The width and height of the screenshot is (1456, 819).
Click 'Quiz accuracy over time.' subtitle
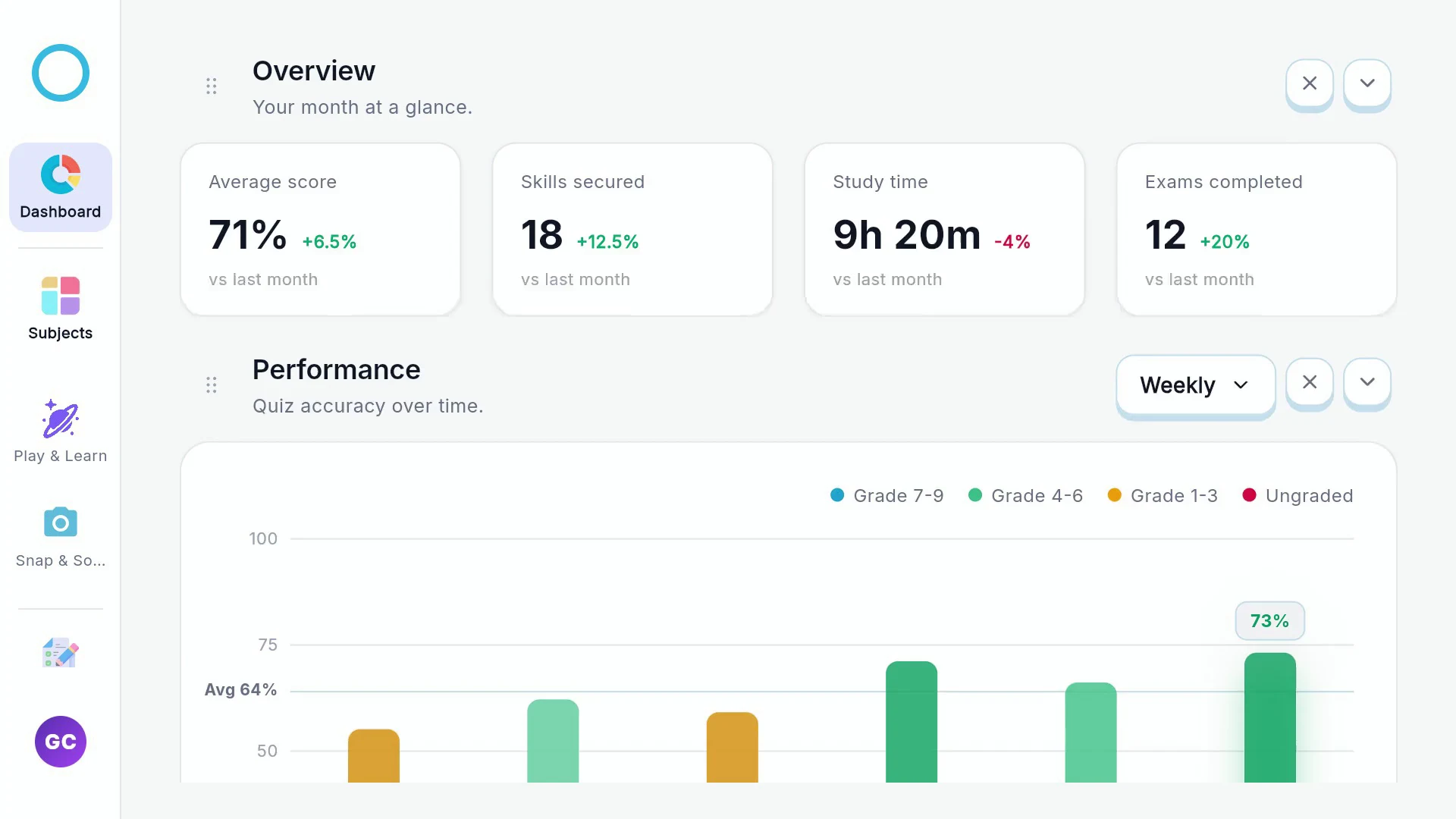pos(368,406)
